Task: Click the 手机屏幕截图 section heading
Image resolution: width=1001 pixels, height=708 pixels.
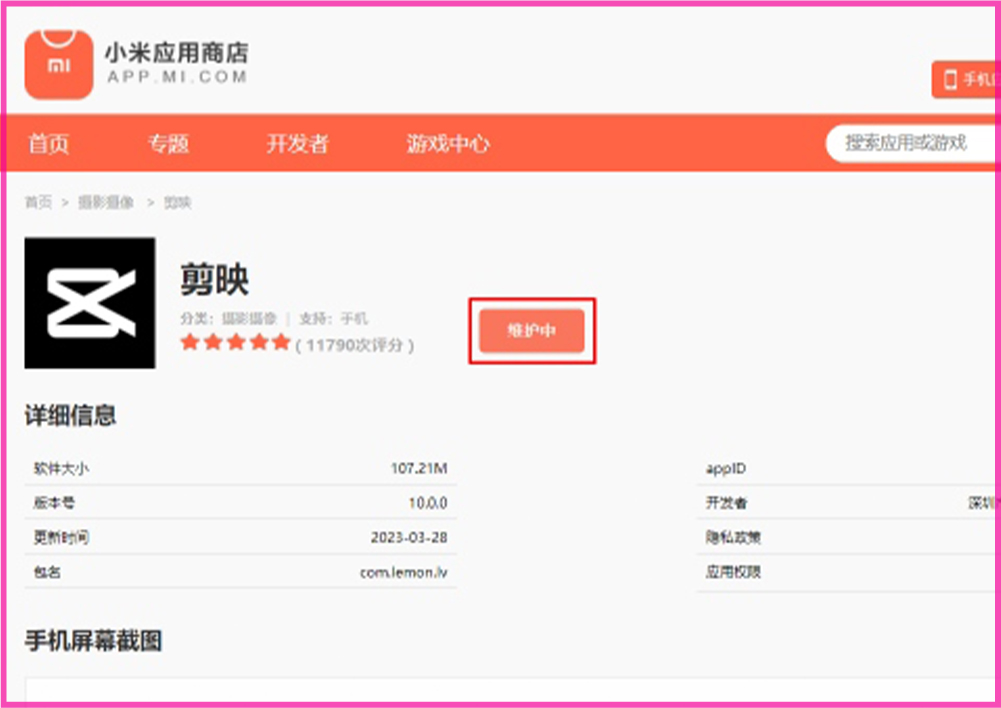Action: click(x=93, y=640)
